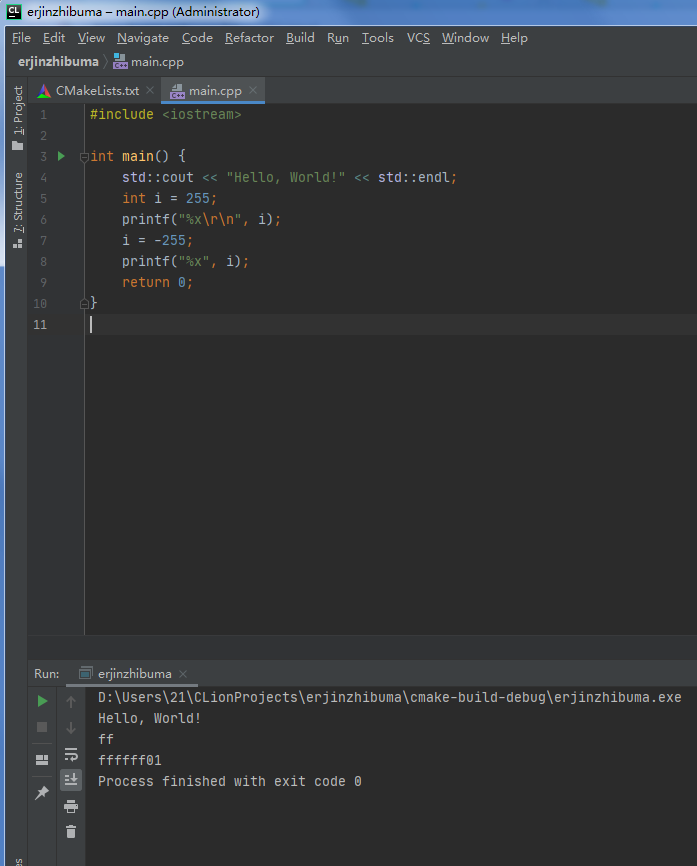The image size is (697, 866).
Task: Close the erjinzhibuma Run tab
Action: point(183,674)
